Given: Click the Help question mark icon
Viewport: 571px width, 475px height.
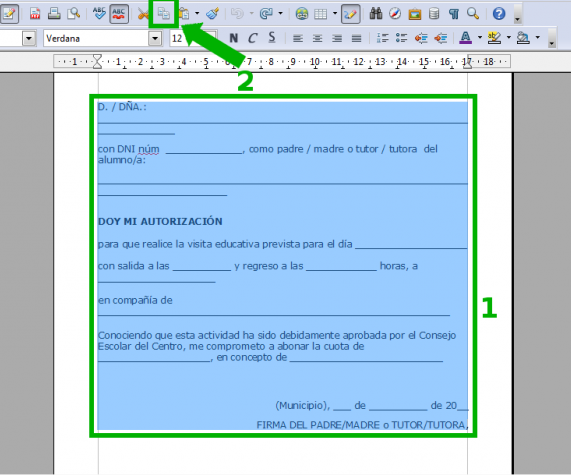Looking at the screenshot, I should pyautogui.click(x=499, y=14).
